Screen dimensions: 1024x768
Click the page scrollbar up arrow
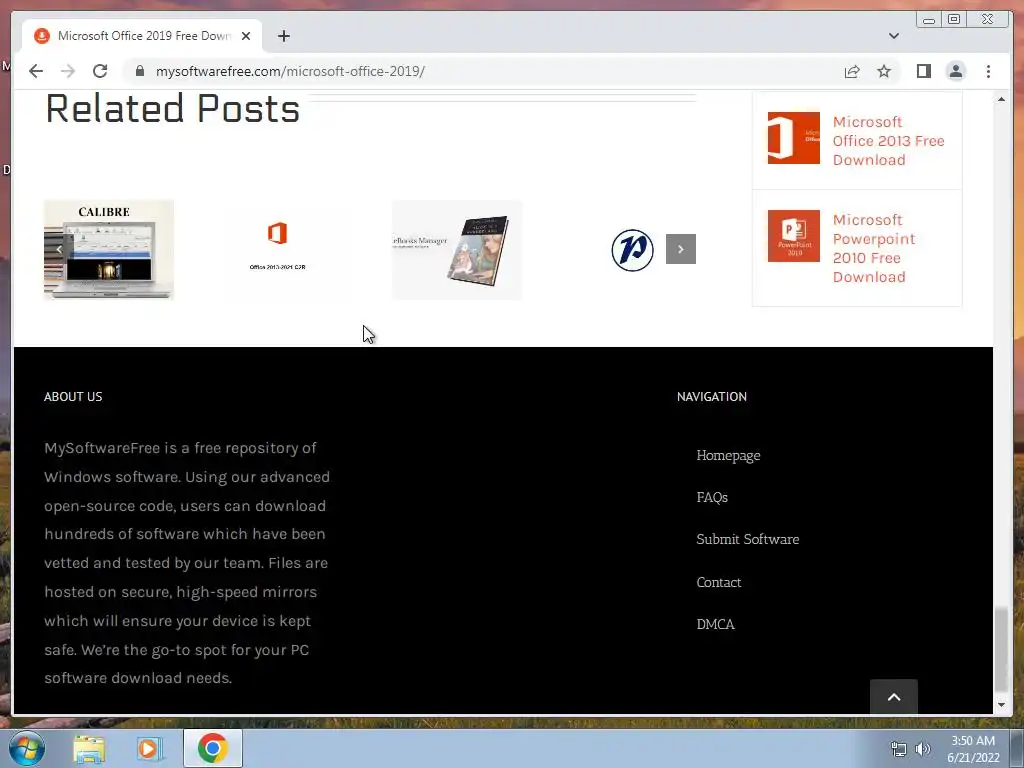coord(1001,99)
